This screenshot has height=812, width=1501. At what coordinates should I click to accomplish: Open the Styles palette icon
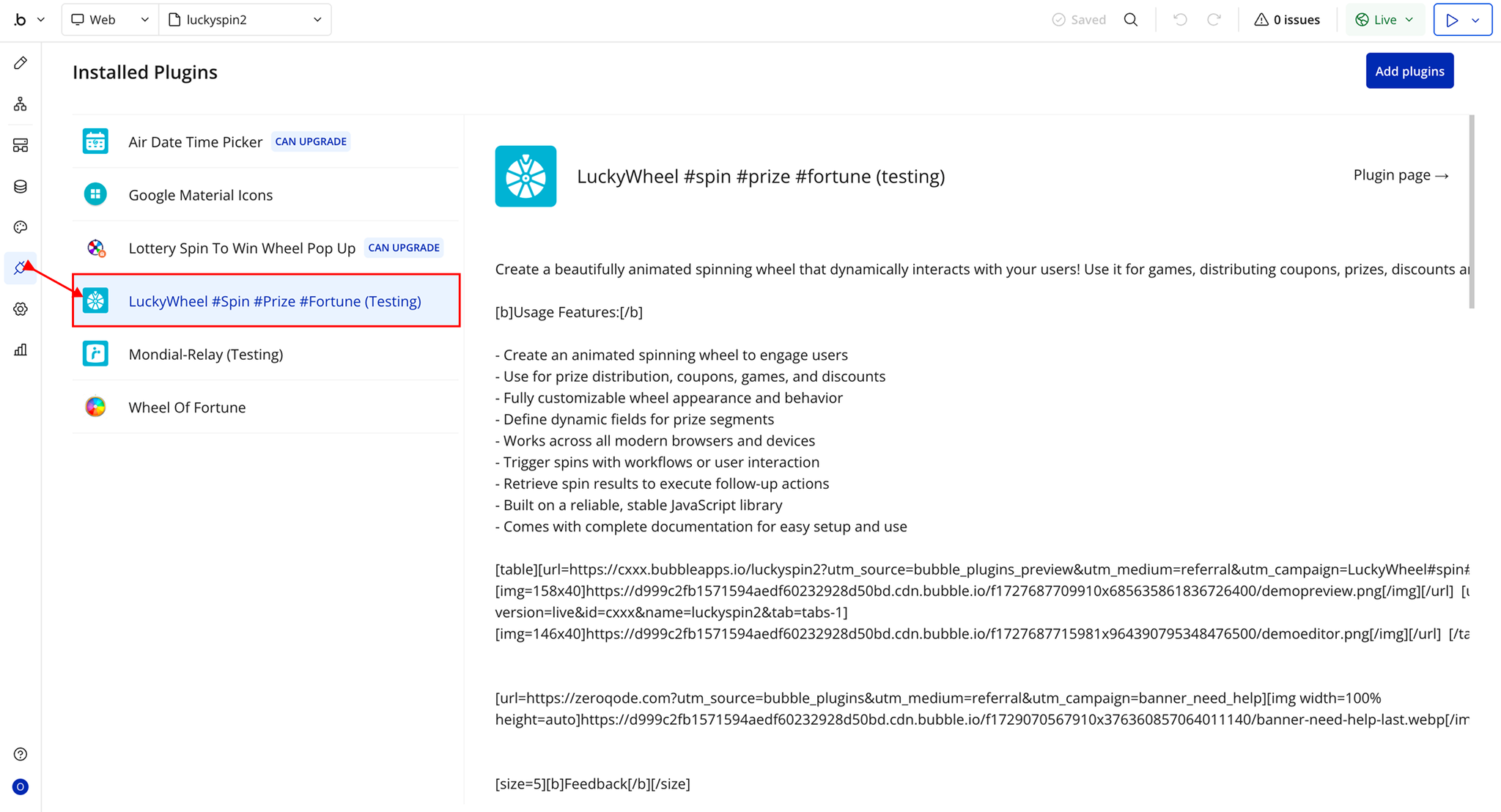pos(21,227)
